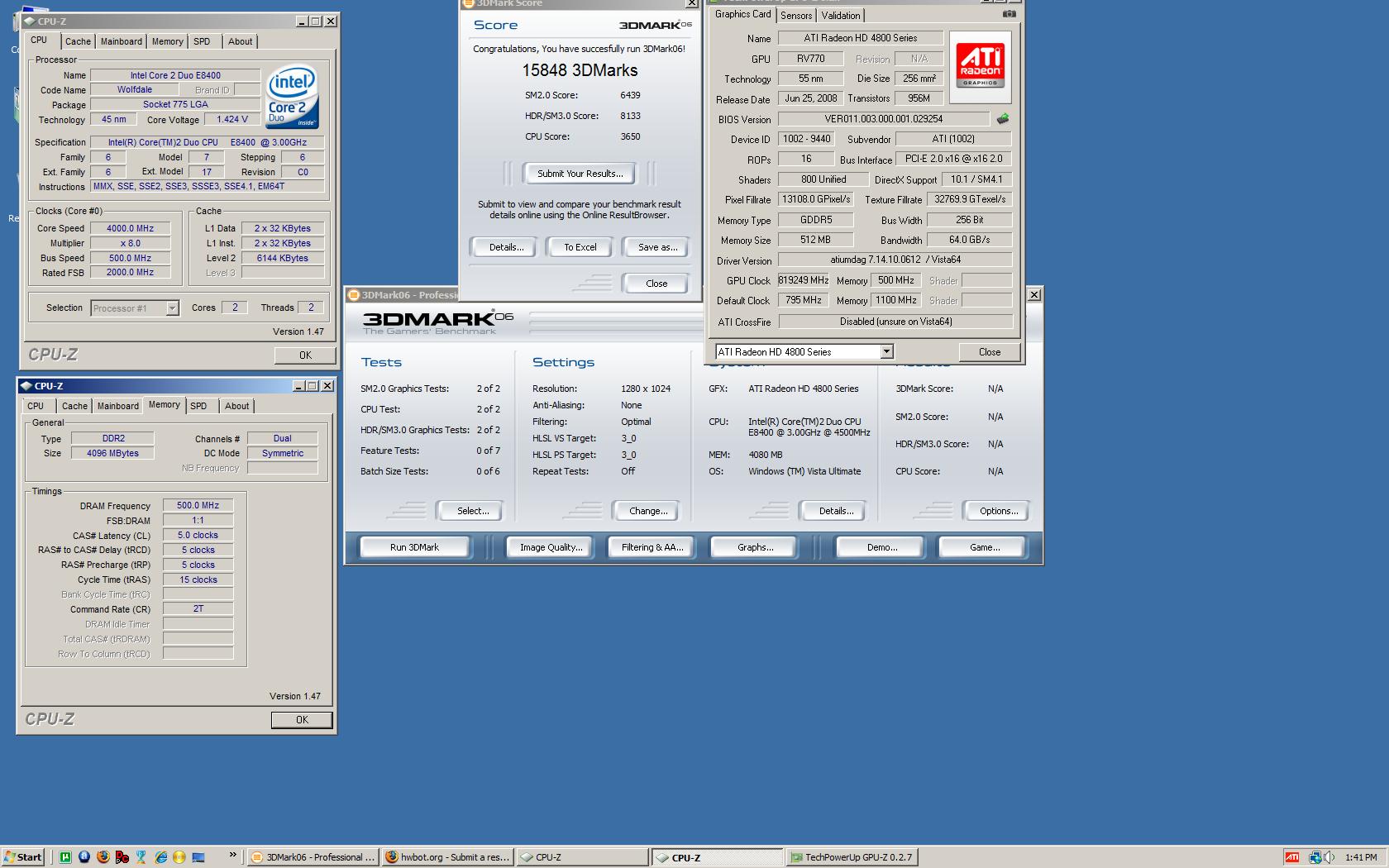The image size is (1389, 868).
Task: Select the Graphics Card tab in GPU-Z
Action: [x=742, y=14]
